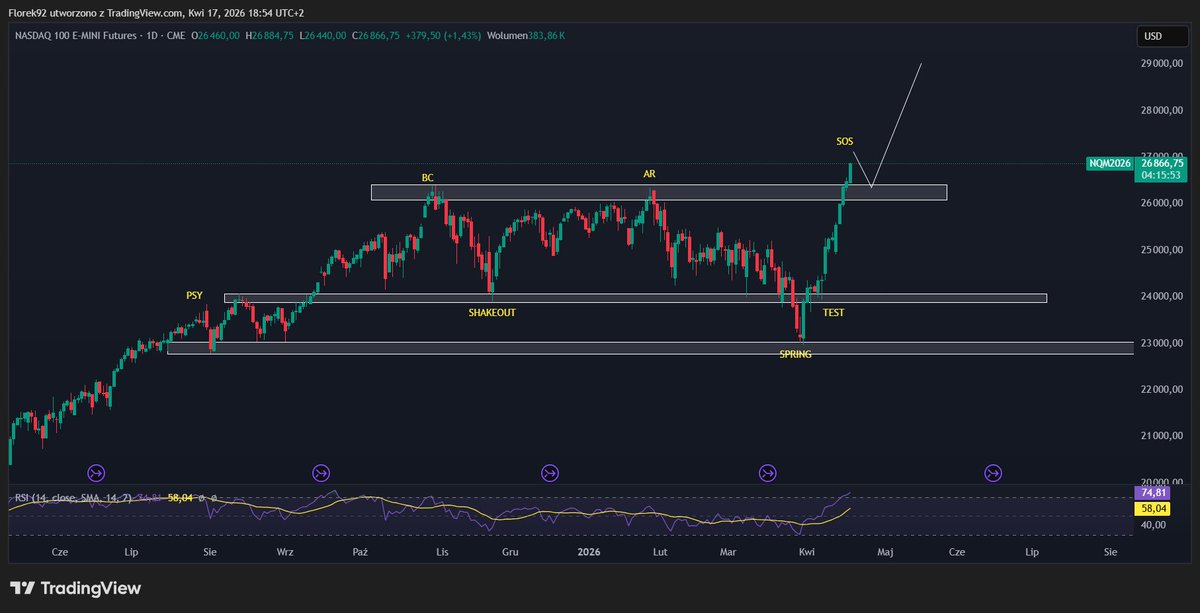Click the NQM2026 symbol price label
The height and width of the screenshot is (613, 1200).
point(1109,163)
